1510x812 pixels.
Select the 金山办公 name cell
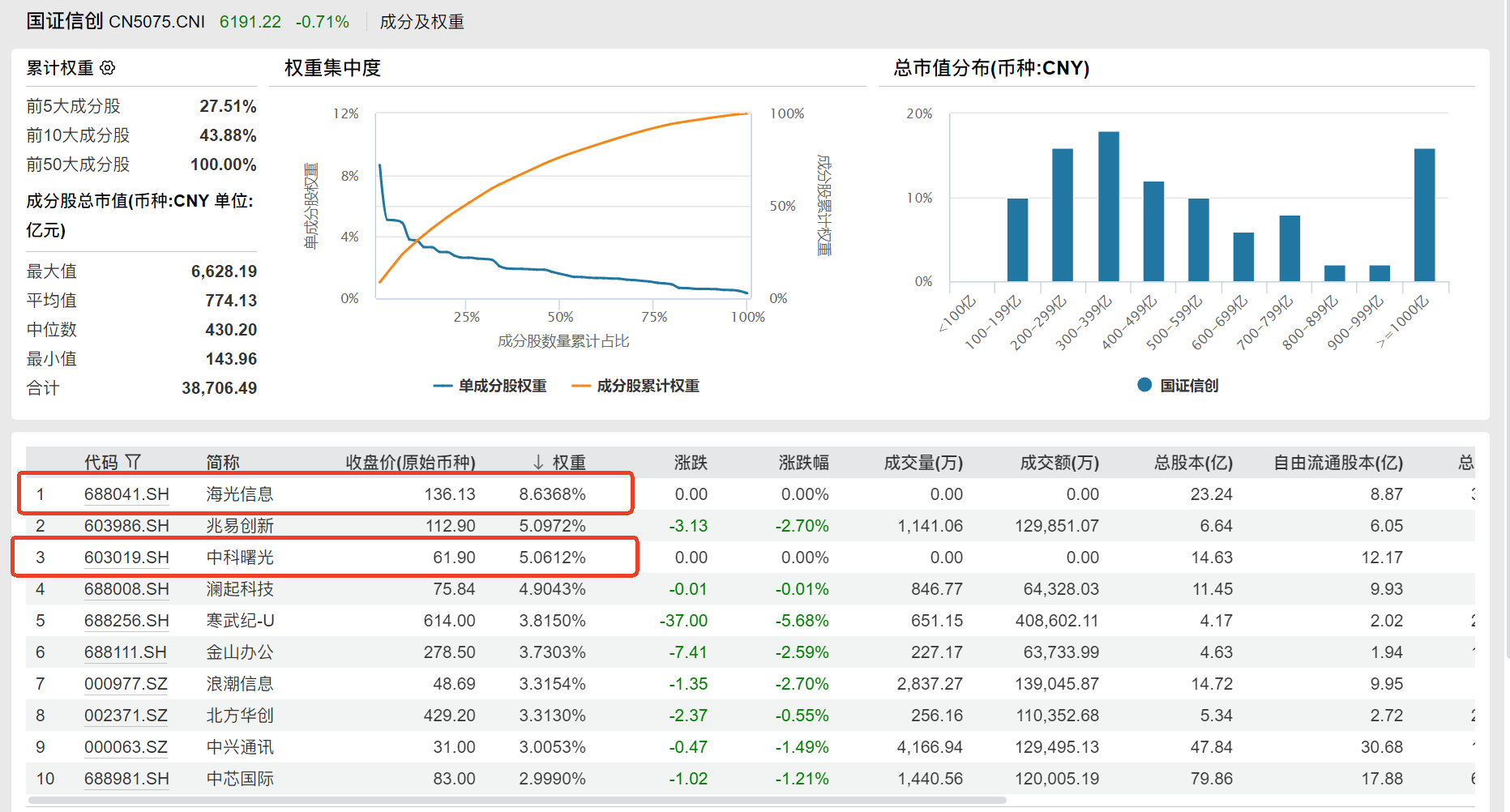pos(240,652)
